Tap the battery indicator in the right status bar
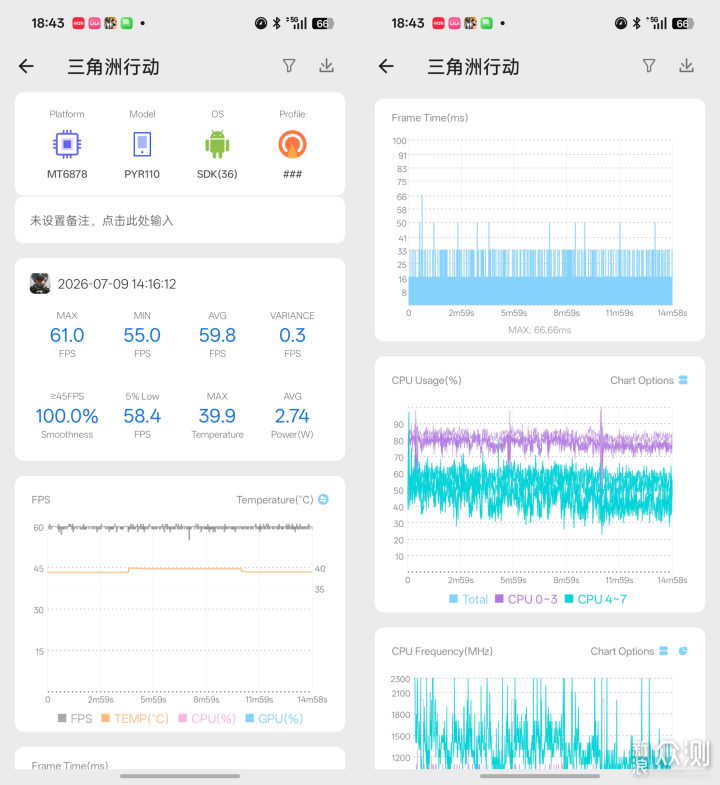720x785 pixels. (683, 23)
